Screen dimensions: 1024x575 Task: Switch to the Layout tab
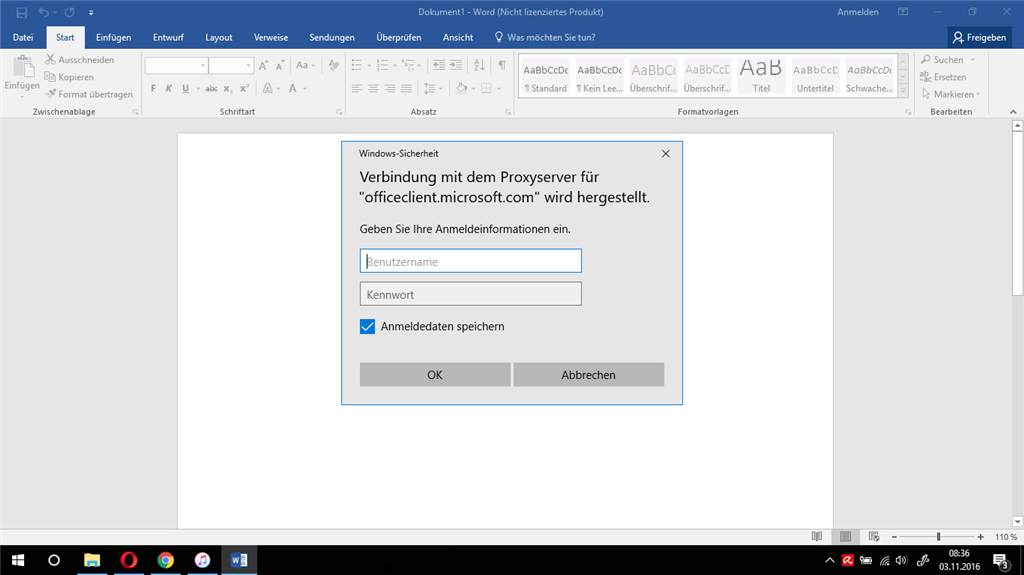[219, 37]
